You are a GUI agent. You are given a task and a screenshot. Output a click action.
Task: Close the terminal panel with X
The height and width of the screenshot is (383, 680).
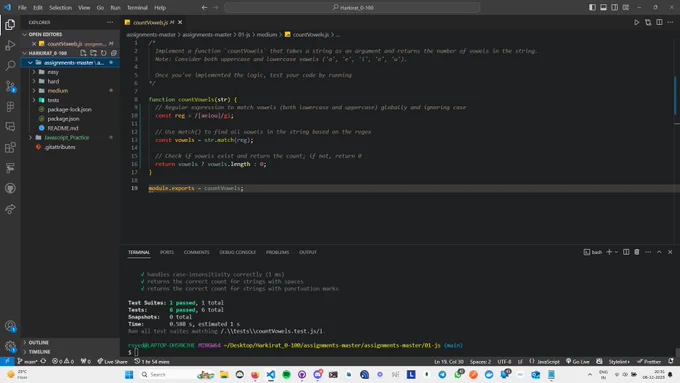[670, 252]
